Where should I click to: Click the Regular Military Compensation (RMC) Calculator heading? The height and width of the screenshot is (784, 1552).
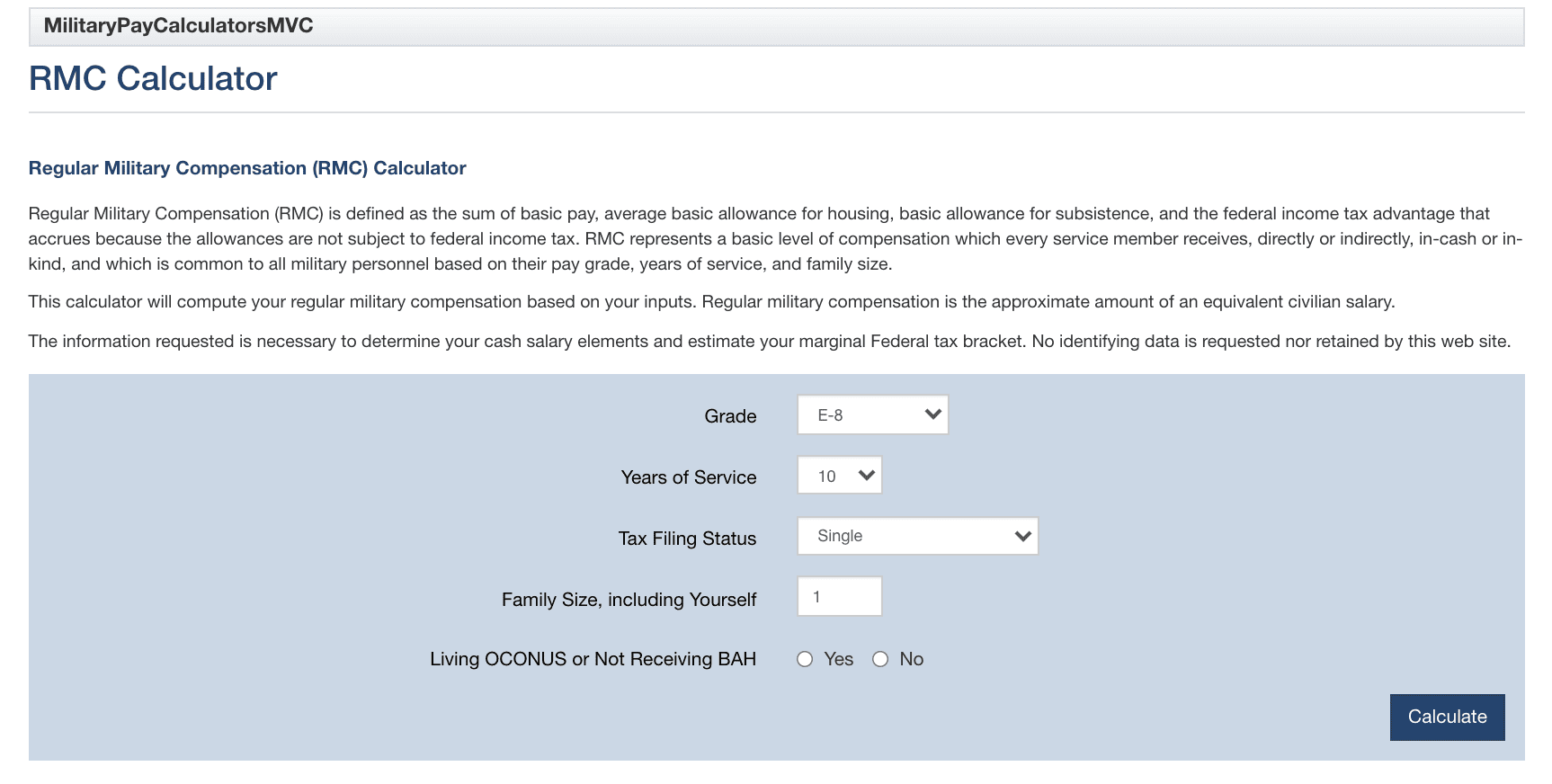pos(247,168)
